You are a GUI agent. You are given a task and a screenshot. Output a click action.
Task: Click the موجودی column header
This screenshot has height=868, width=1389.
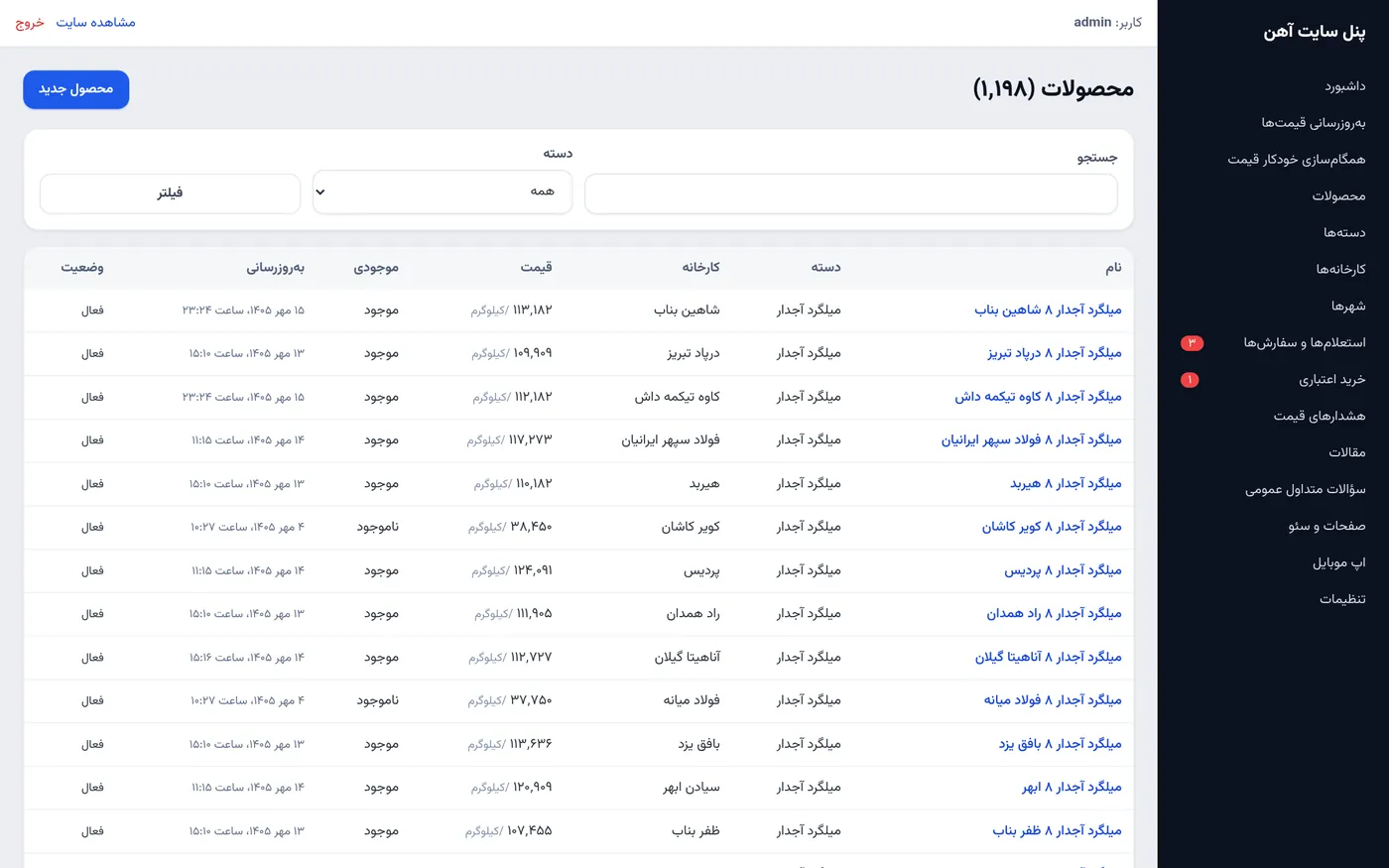coord(376,268)
